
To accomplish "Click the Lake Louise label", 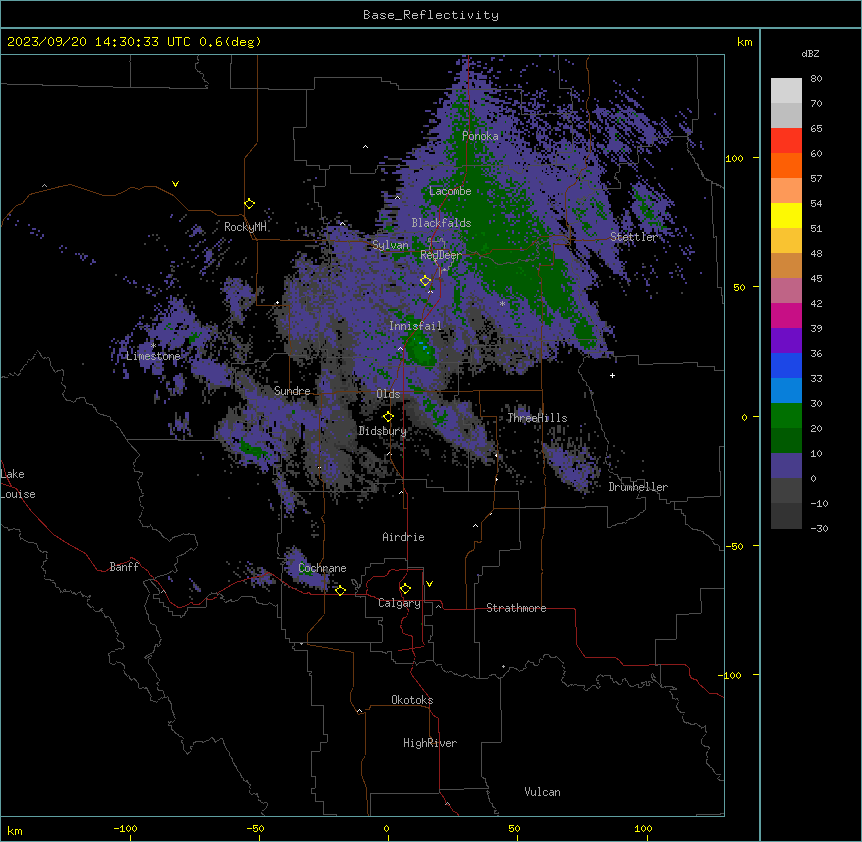I will coord(18,484).
